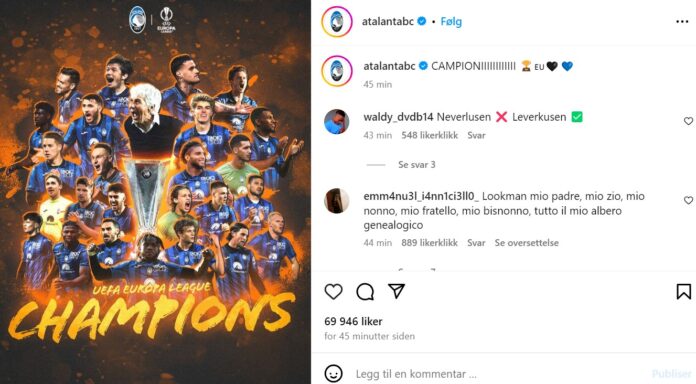Viewport: 696px width, 384px height.
Task: Open atalantabc avatar beside caption
Action: click(337, 71)
